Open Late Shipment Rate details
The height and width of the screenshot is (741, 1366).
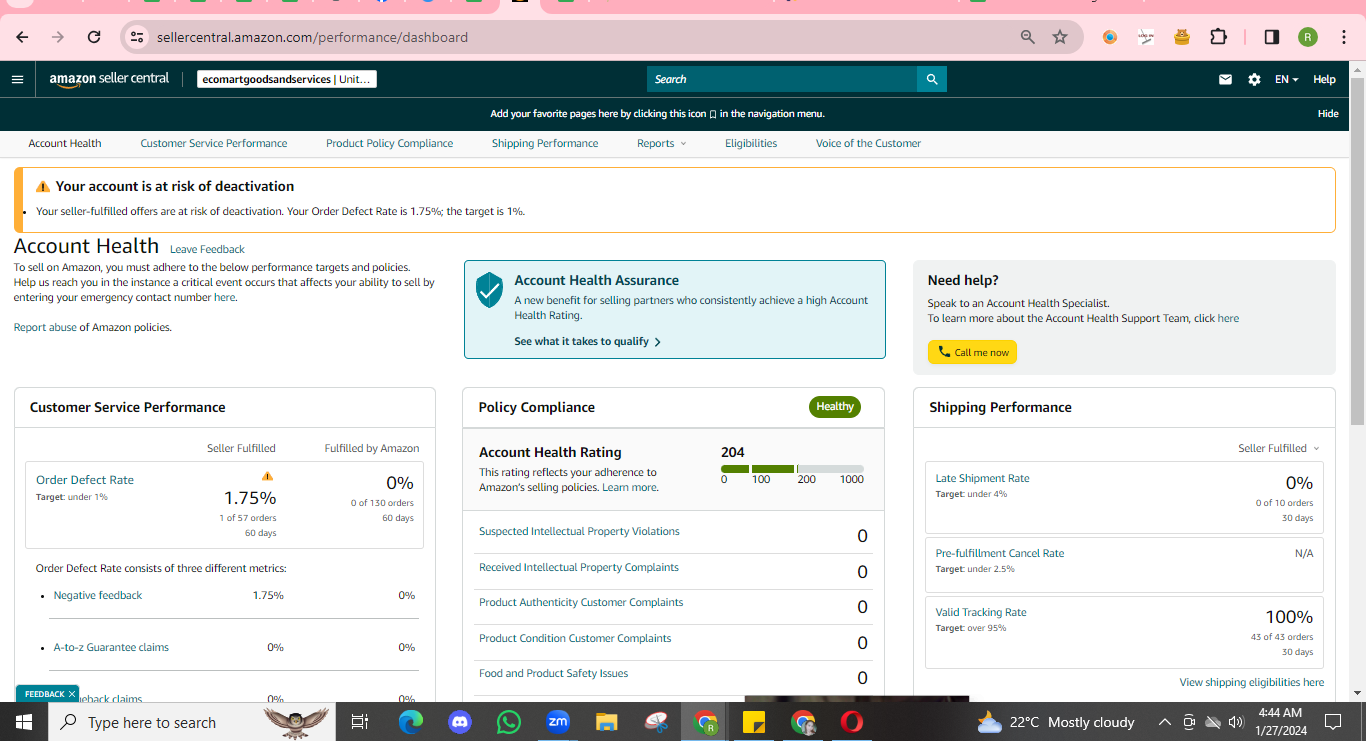point(982,478)
